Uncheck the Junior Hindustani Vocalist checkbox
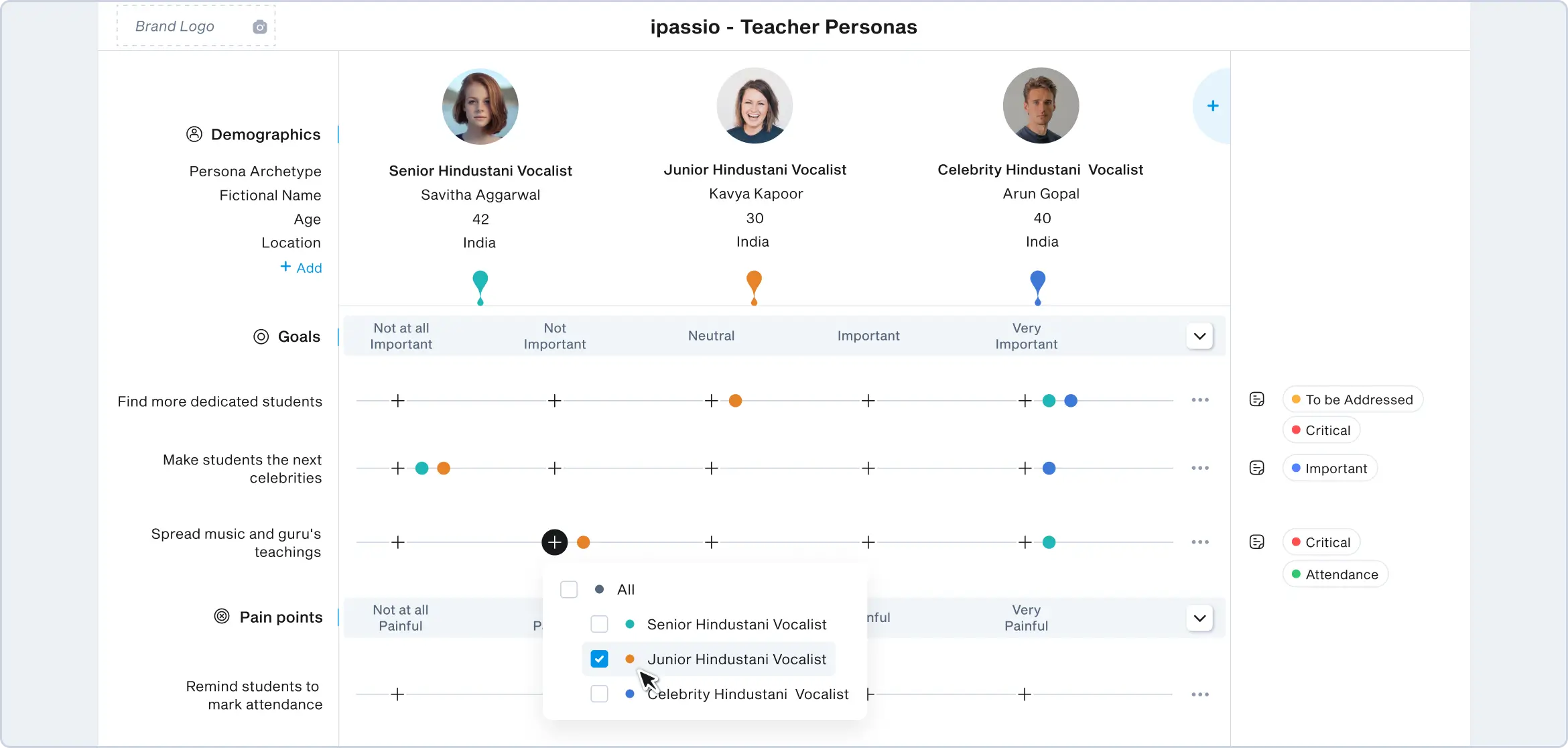This screenshot has height=748, width=1568. point(599,659)
